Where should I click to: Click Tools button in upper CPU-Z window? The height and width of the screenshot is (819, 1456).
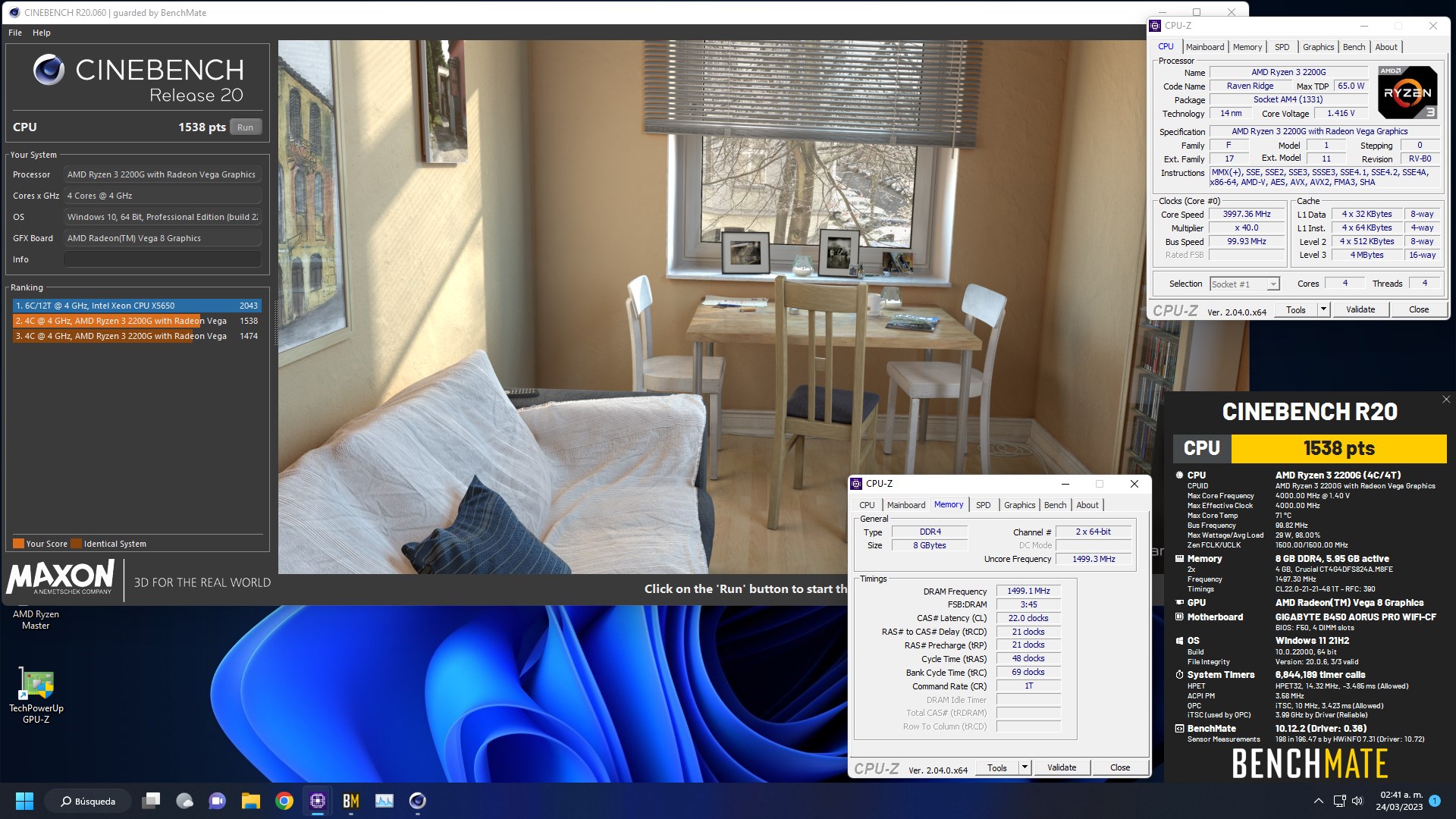(1296, 309)
